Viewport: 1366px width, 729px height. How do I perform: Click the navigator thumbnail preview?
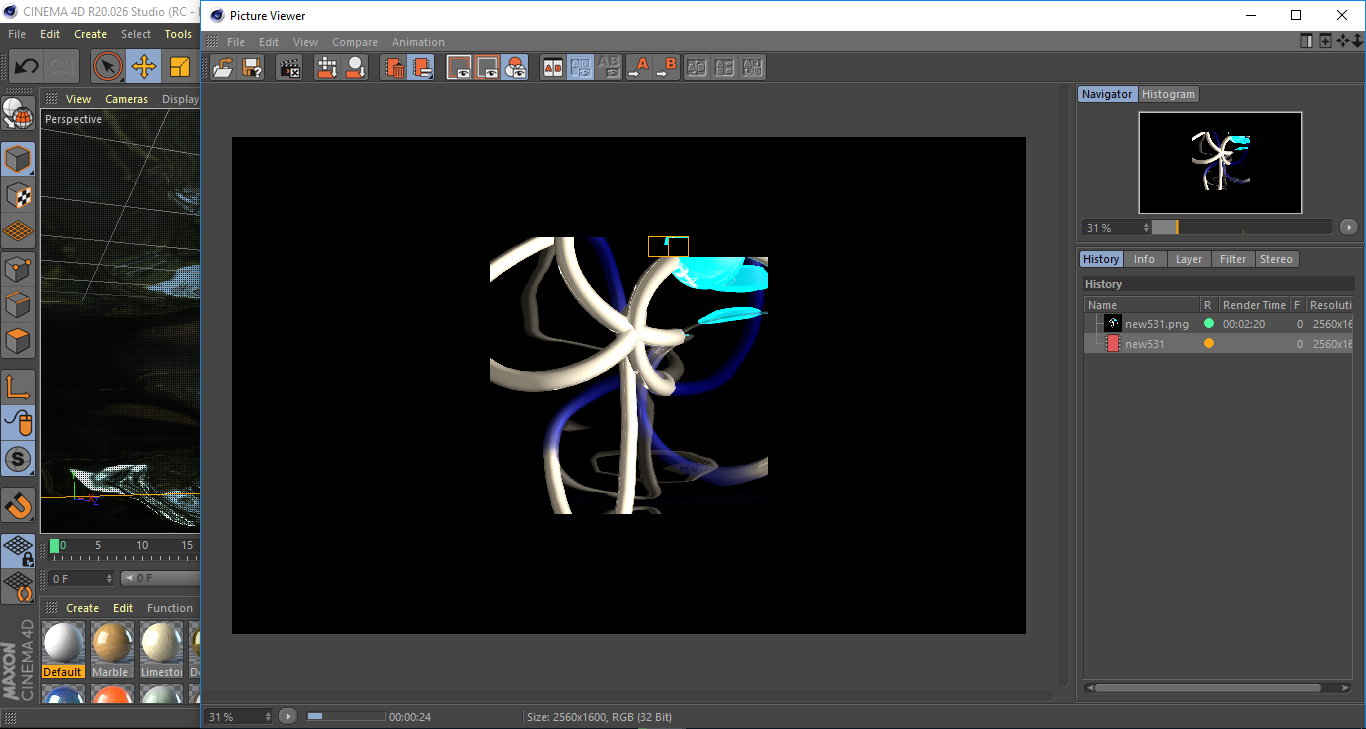tap(1220, 162)
